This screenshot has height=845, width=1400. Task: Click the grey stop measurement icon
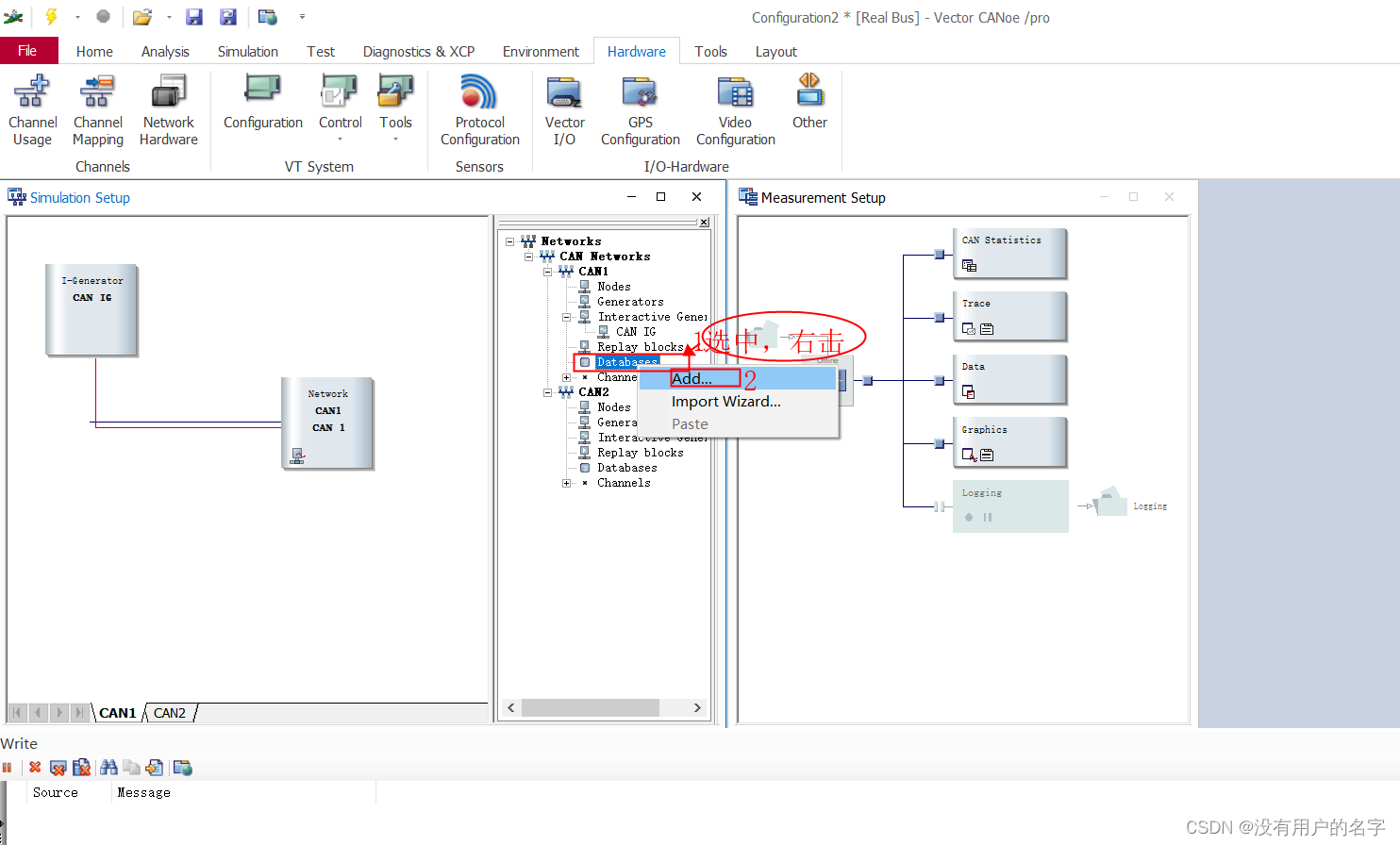[104, 16]
